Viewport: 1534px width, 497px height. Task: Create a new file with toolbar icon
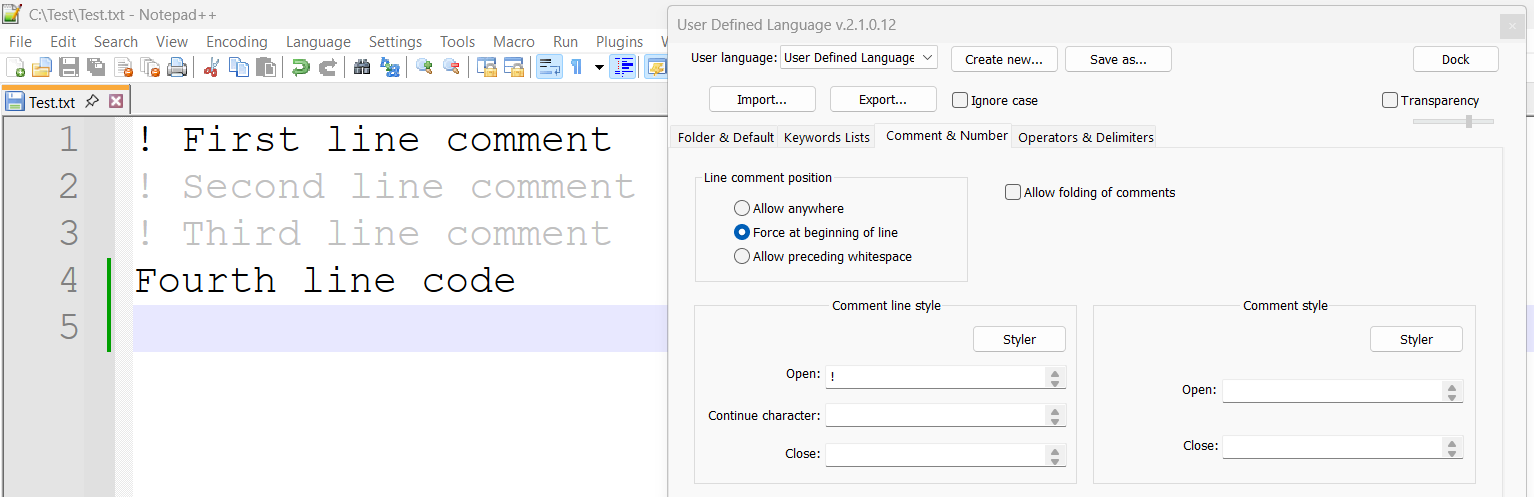tap(16, 68)
